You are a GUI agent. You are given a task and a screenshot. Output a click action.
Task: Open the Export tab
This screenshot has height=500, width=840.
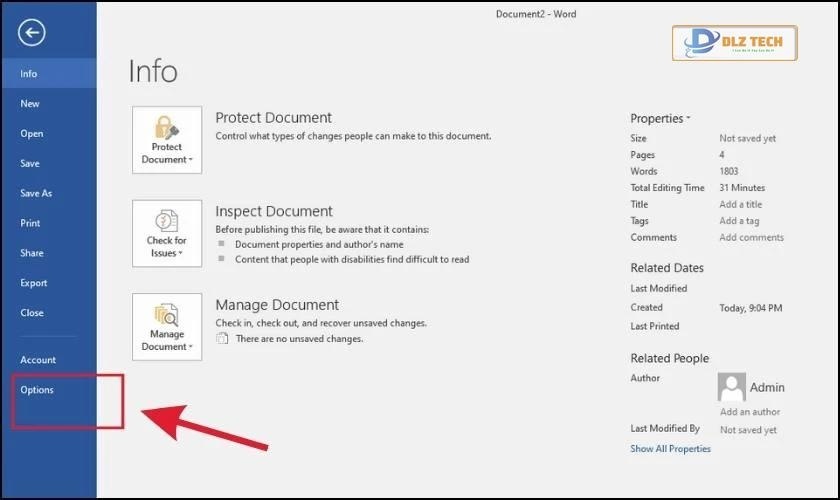pos(33,283)
